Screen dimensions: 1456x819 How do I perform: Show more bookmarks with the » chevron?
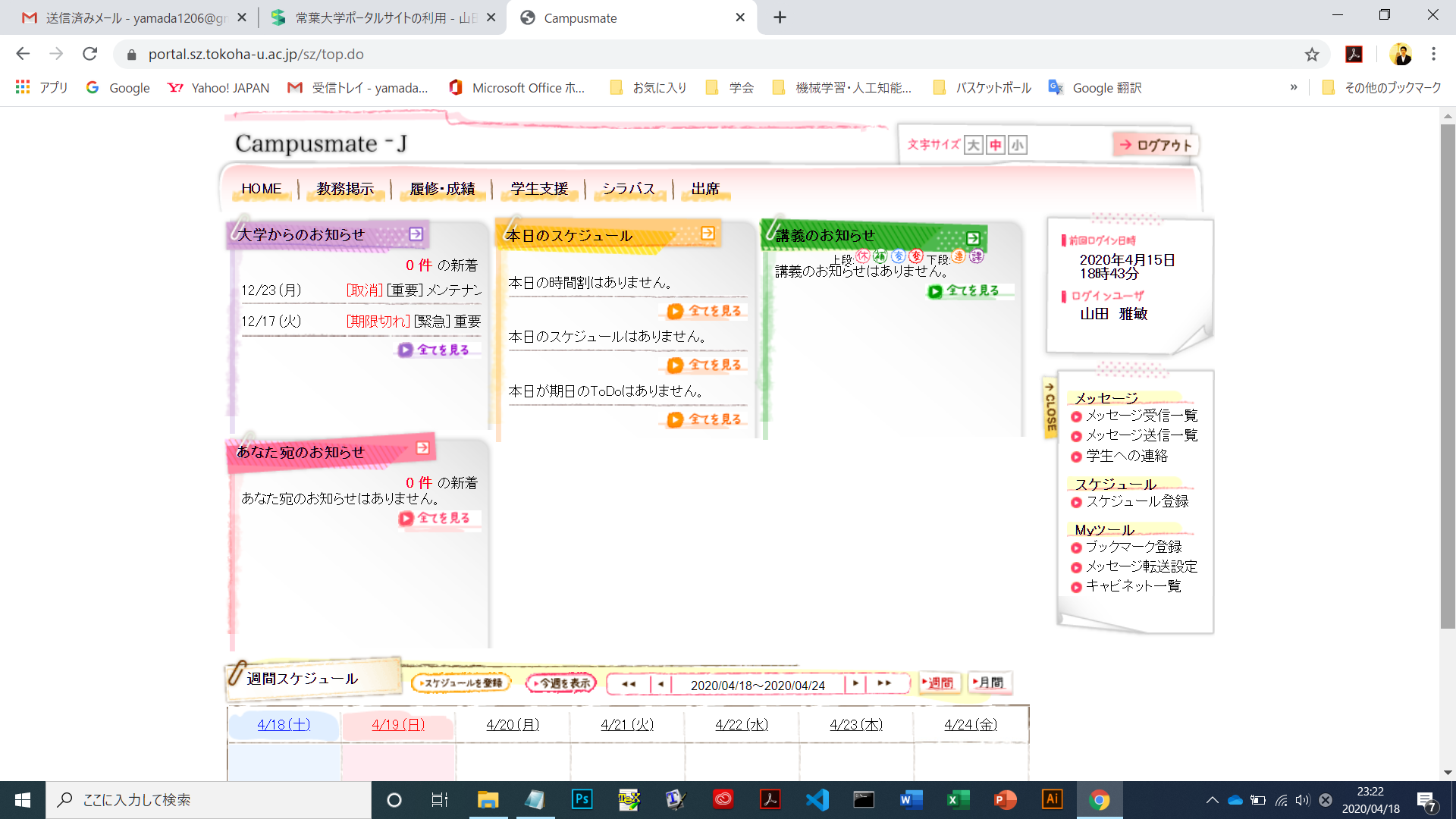tap(1294, 87)
